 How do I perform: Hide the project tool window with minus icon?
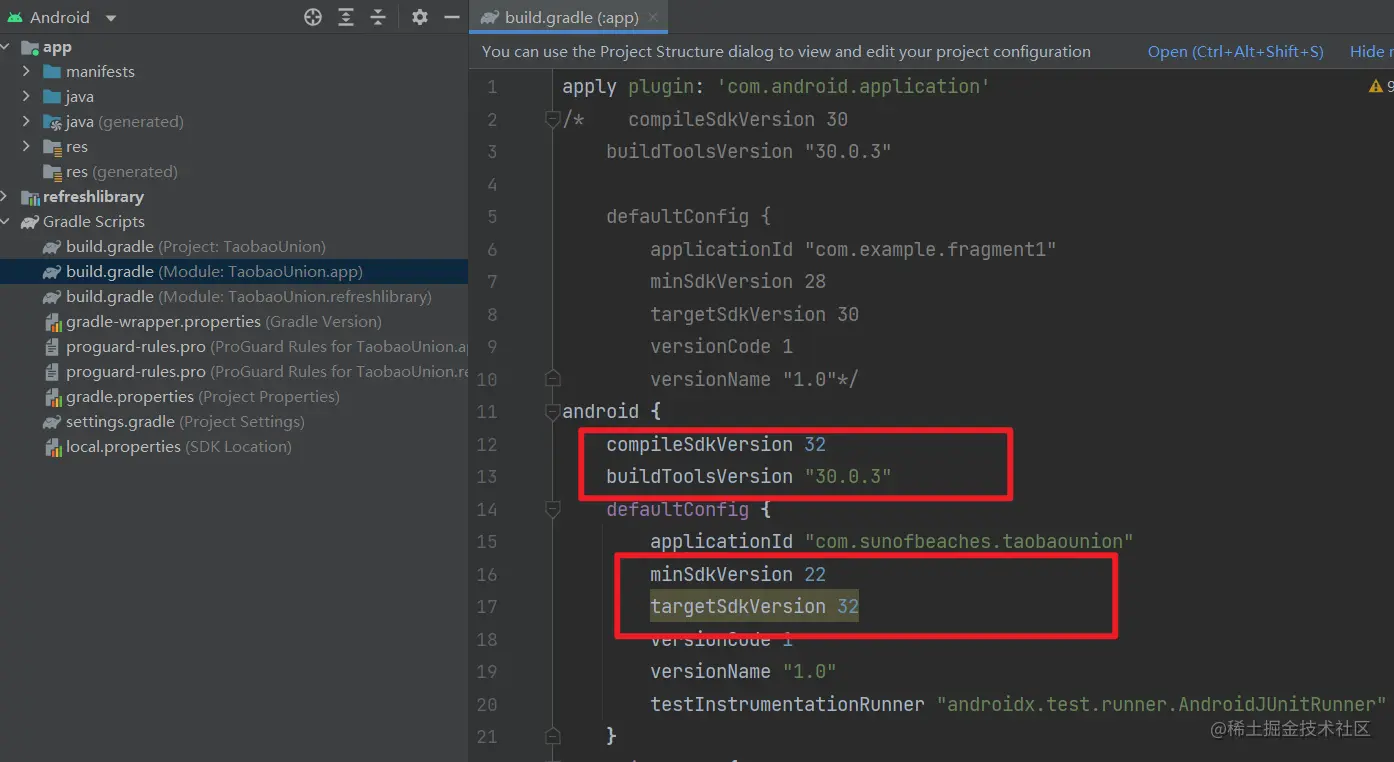tap(452, 17)
